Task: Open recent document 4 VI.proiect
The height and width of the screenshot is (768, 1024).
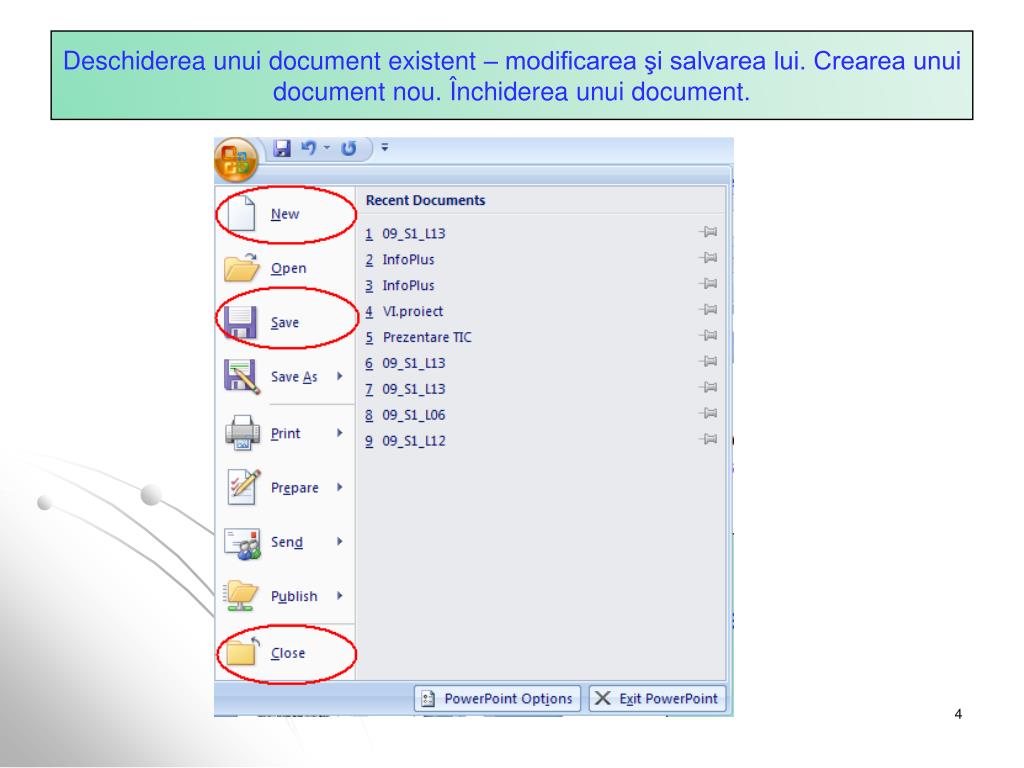Action: point(404,312)
